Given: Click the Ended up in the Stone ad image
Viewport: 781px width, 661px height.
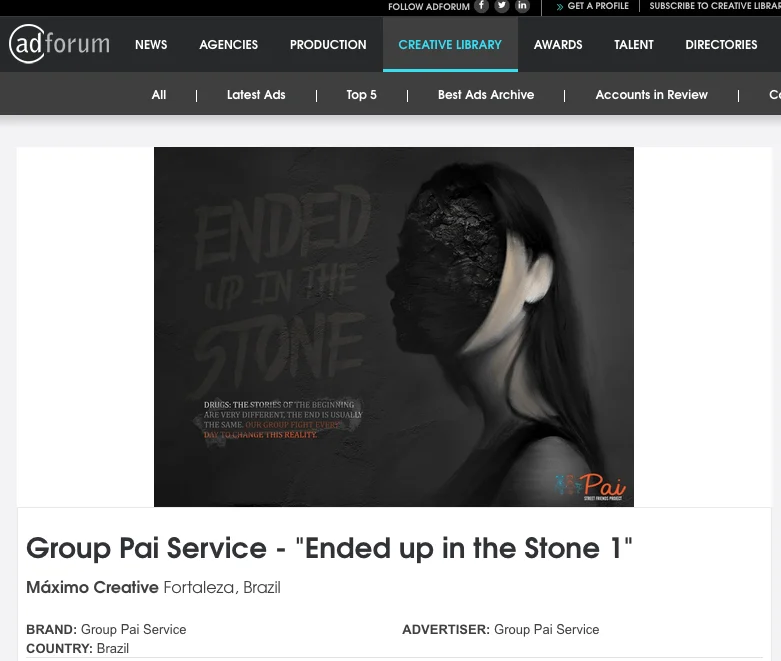Looking at the screenshot, I should [x=394, y=327].
